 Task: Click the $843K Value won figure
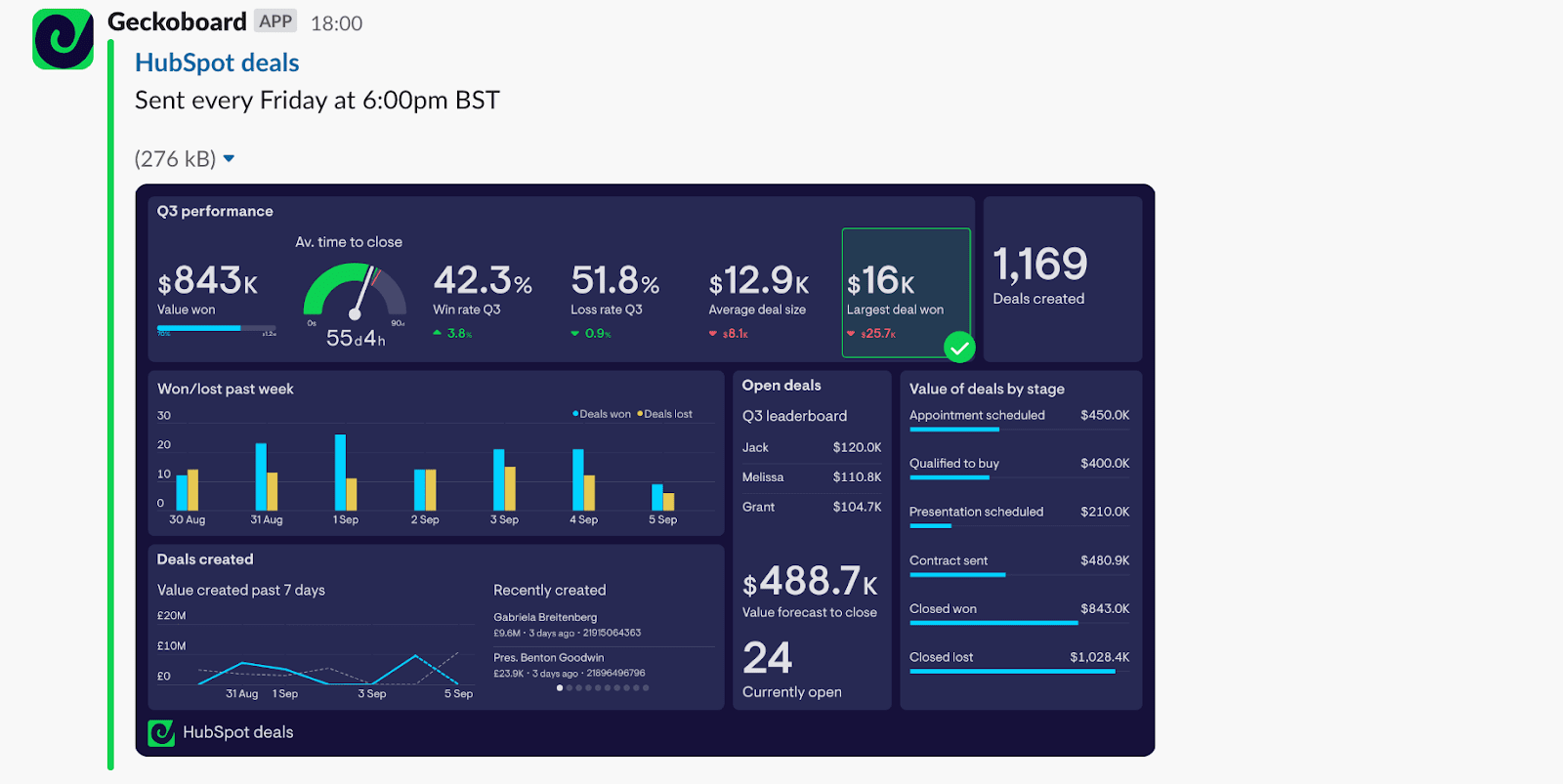tap(207, 281)
